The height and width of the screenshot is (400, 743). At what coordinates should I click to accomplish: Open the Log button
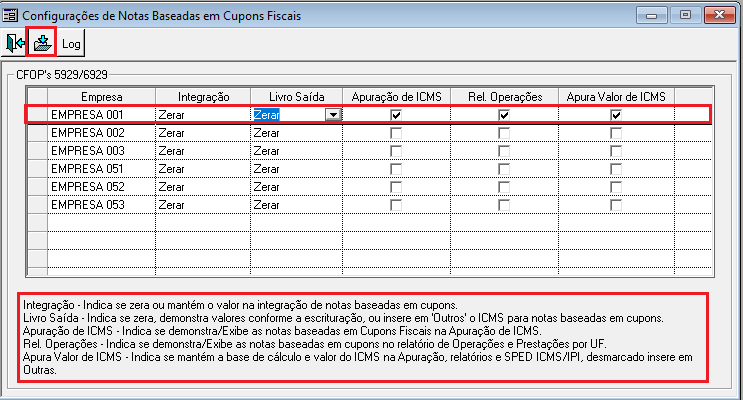[71, 44]
